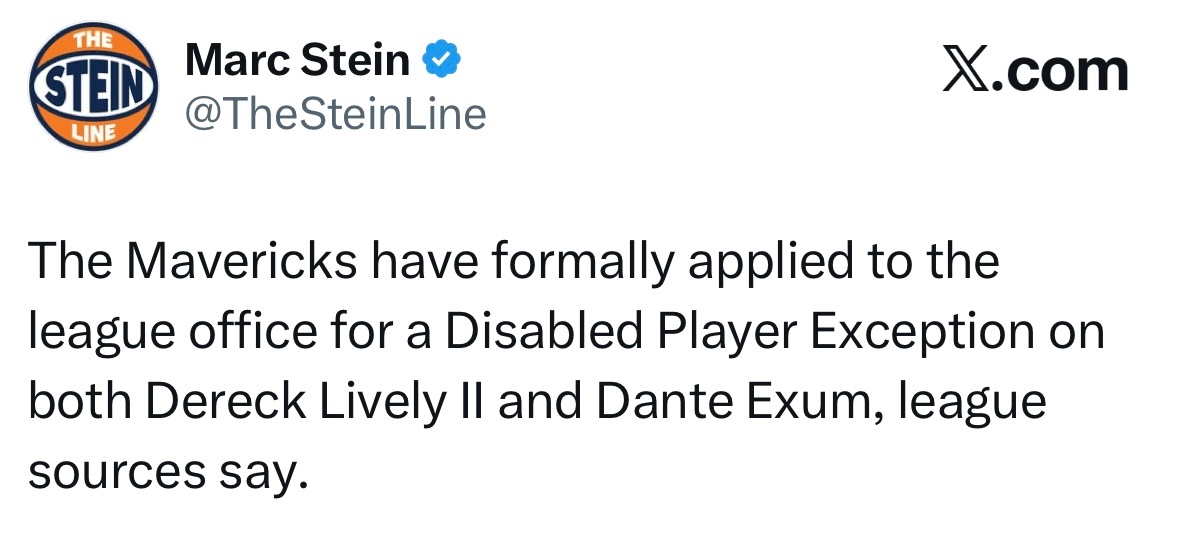
Task: Click the word Mavericks in the tweet
Action: [x=241, y=261]
